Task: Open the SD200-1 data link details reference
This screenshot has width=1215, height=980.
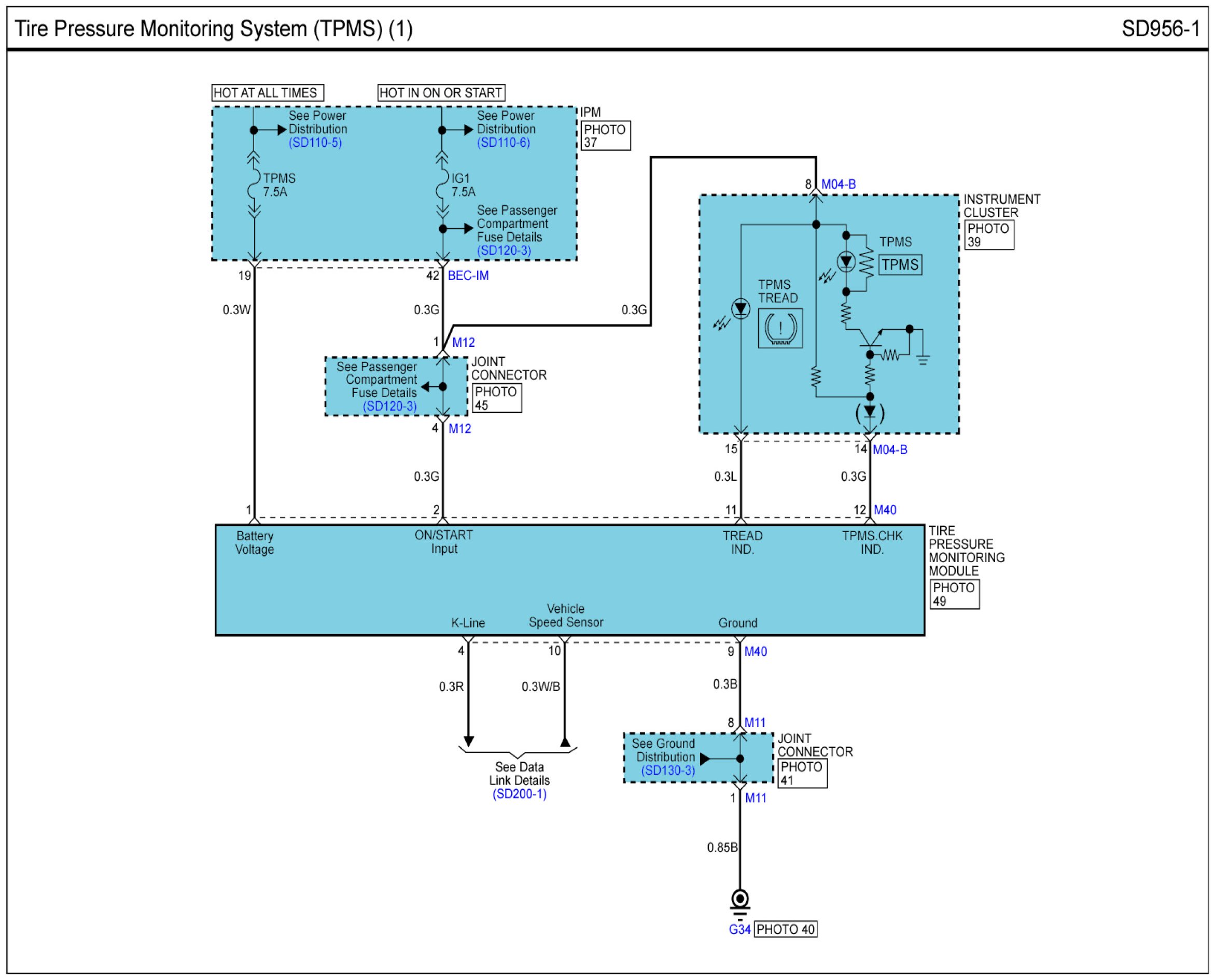Action: pos(520,794)
